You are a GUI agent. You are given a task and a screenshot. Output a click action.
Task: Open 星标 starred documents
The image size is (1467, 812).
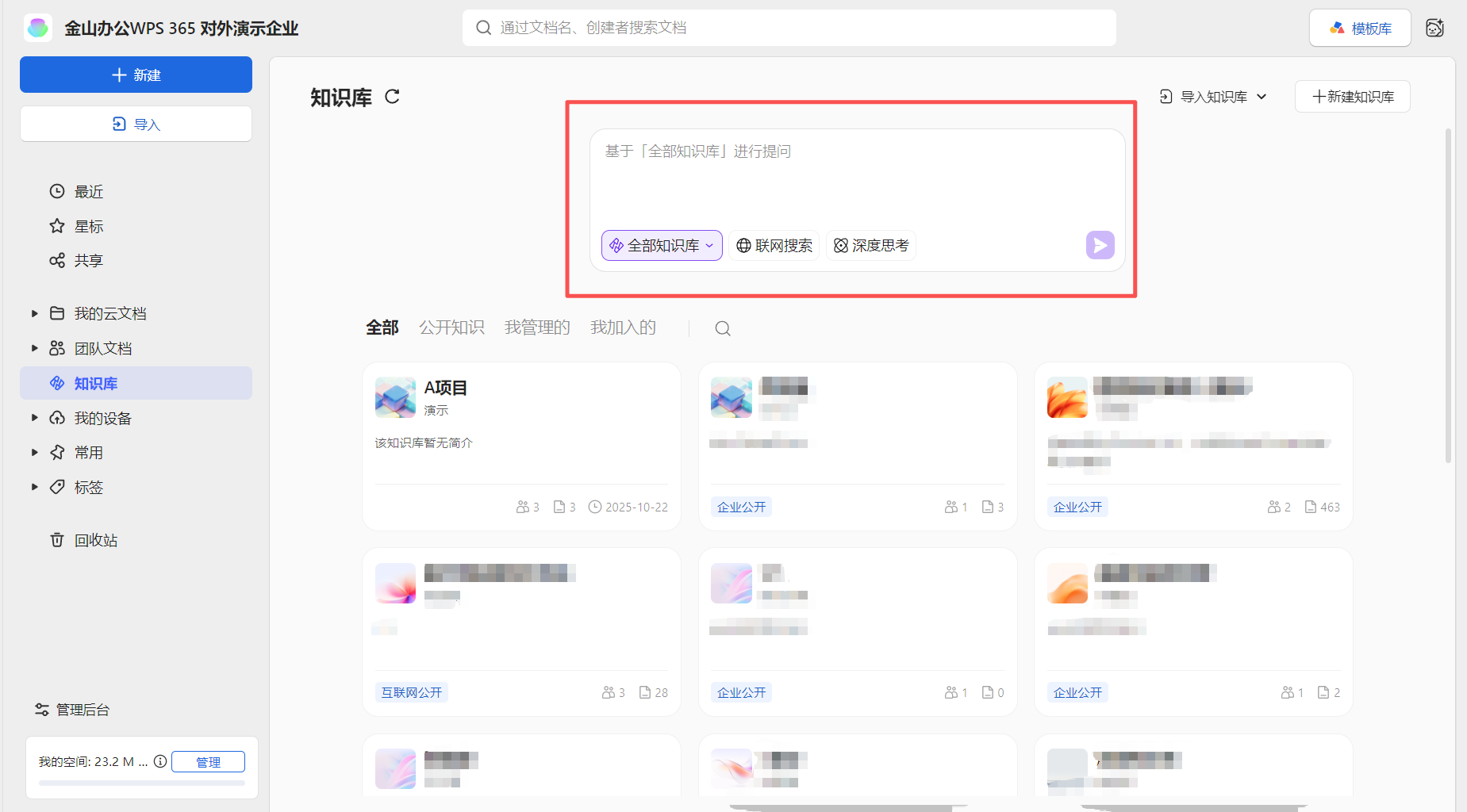pyautogui.click(x=88, y=226)
